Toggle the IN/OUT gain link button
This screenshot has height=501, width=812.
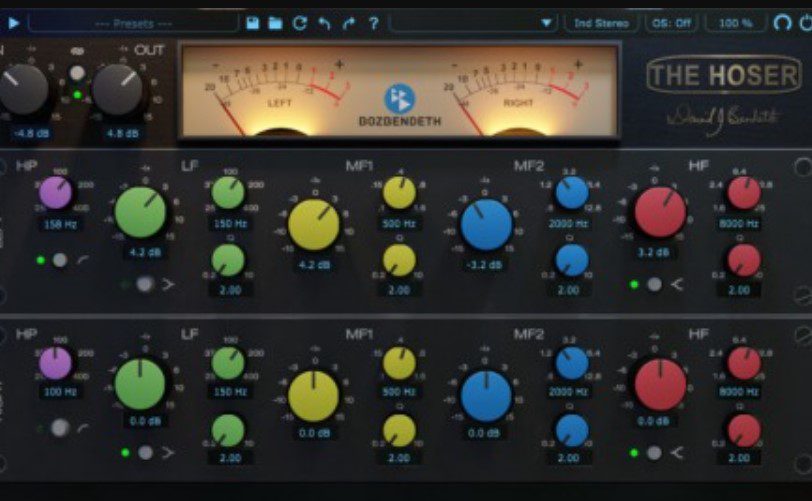[x=77, y=73]
